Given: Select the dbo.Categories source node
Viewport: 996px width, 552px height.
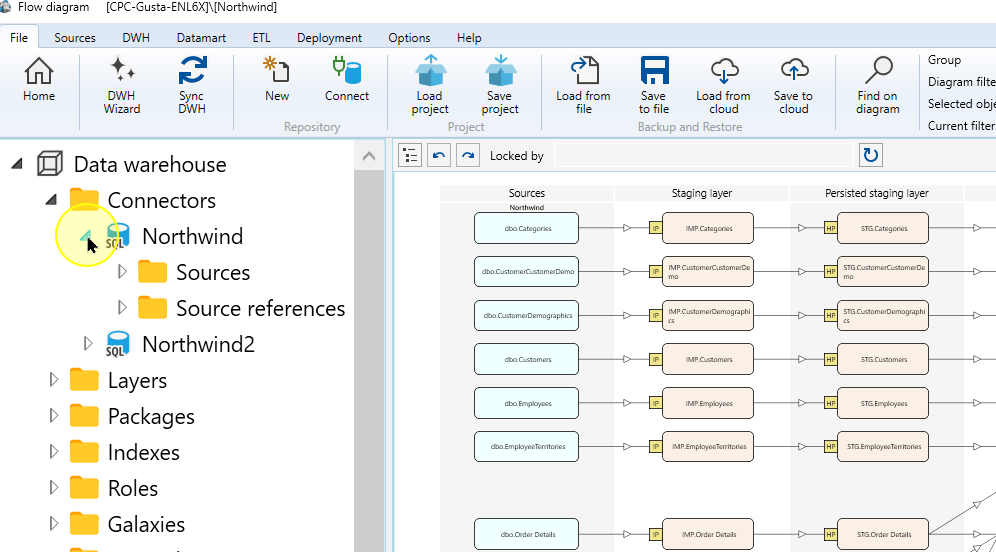Looking at the screenshot, I should point(527,228).
